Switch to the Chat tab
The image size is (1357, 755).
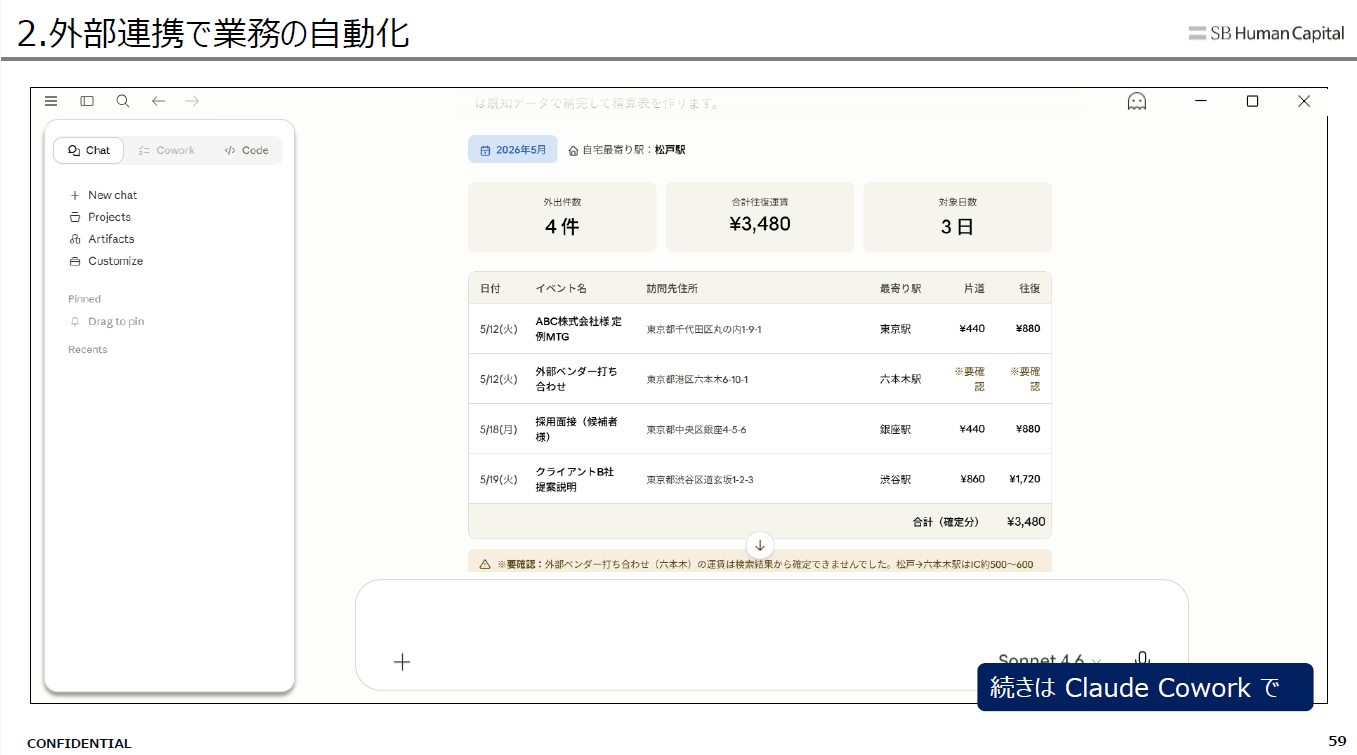(89, 150)
